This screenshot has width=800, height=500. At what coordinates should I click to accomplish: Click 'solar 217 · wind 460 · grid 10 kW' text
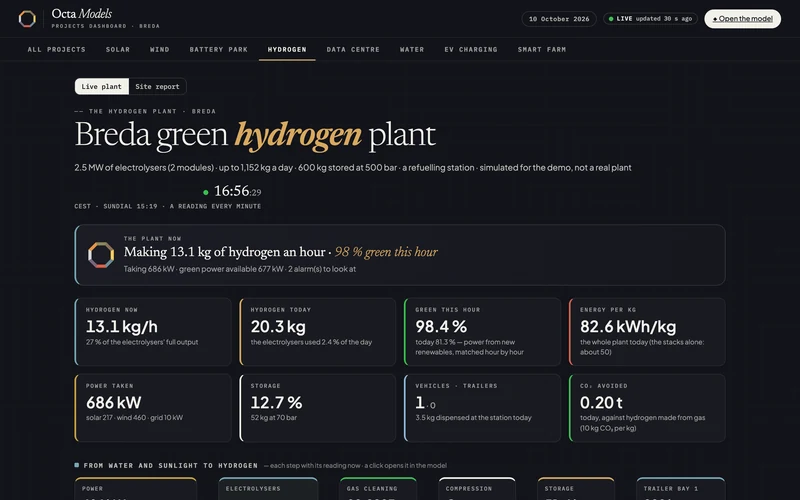[x=134, y=417]
